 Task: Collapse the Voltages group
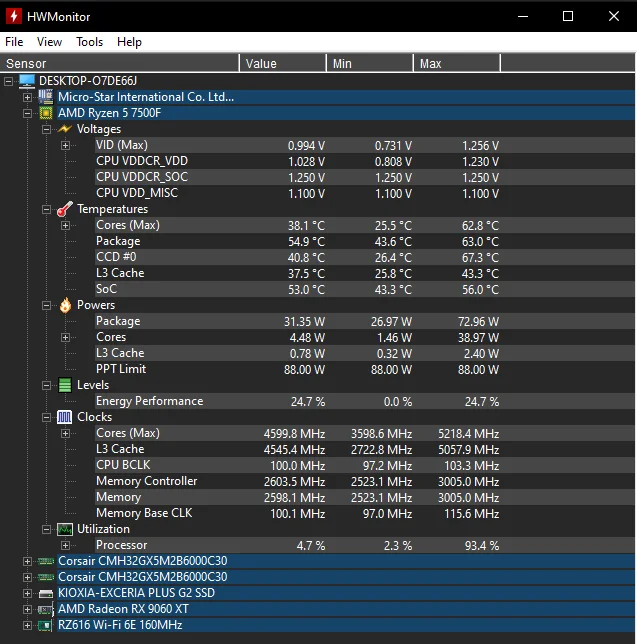point(46,129)
